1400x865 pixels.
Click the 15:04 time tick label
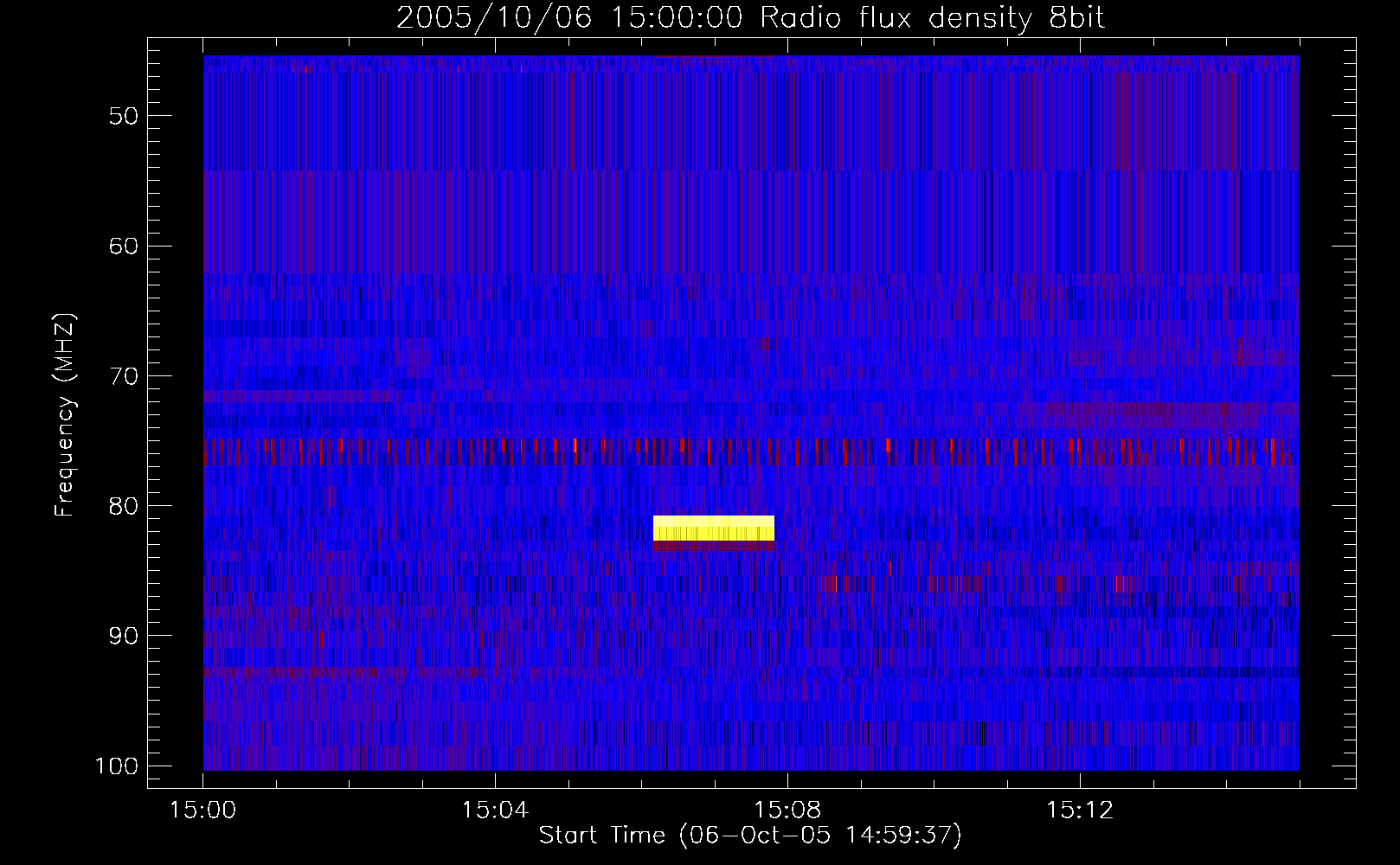pyautogui.click(x=495, y=811)
